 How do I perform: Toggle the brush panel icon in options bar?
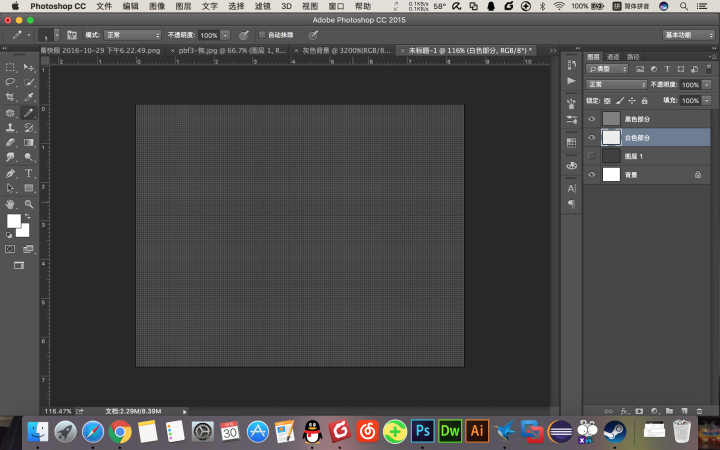tap(72, 35)
